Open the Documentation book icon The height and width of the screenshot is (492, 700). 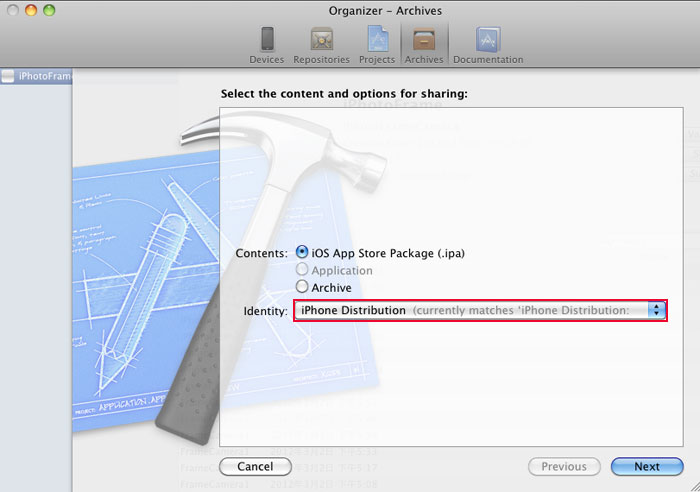488,39
